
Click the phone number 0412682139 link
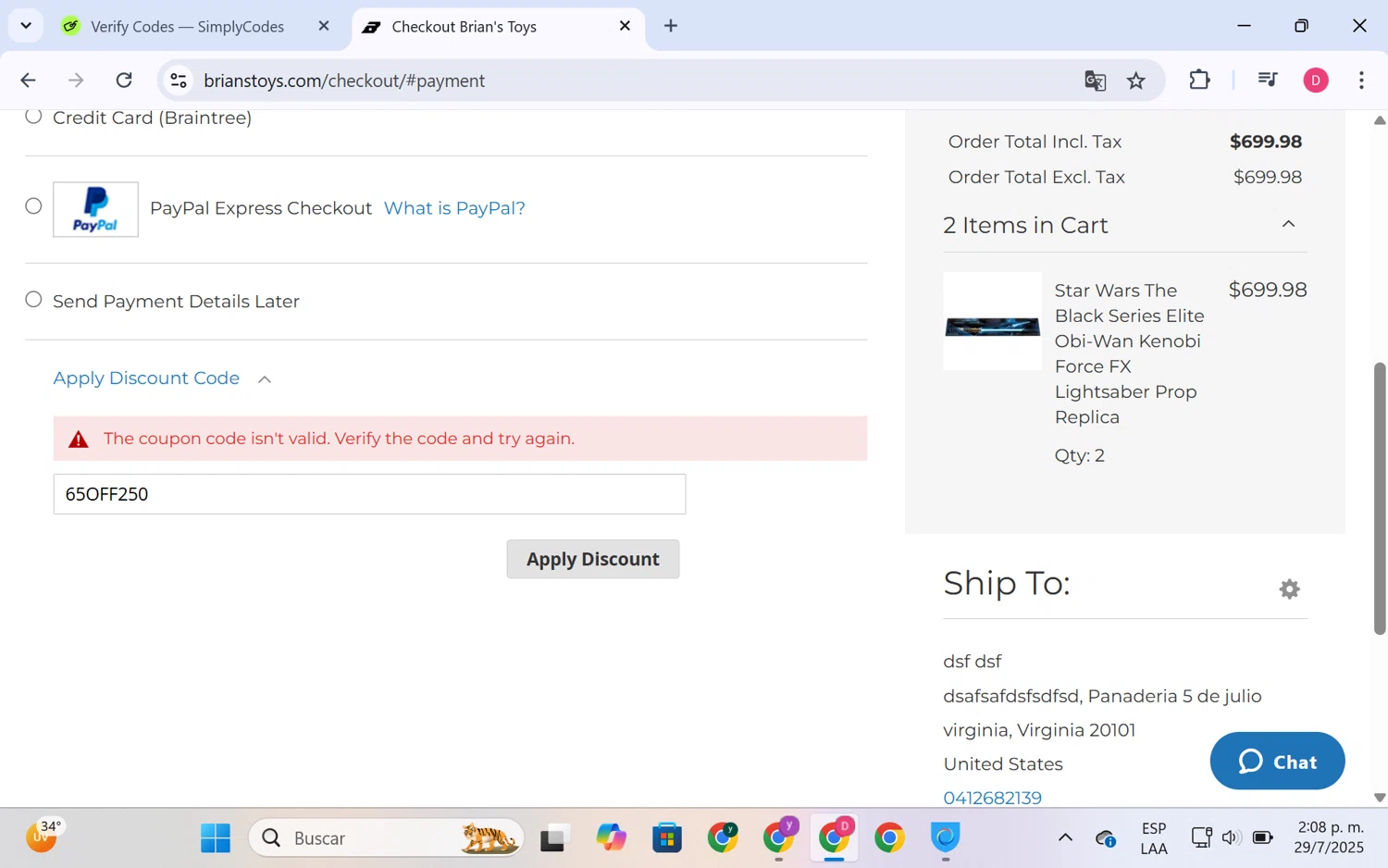click(992, 798)
